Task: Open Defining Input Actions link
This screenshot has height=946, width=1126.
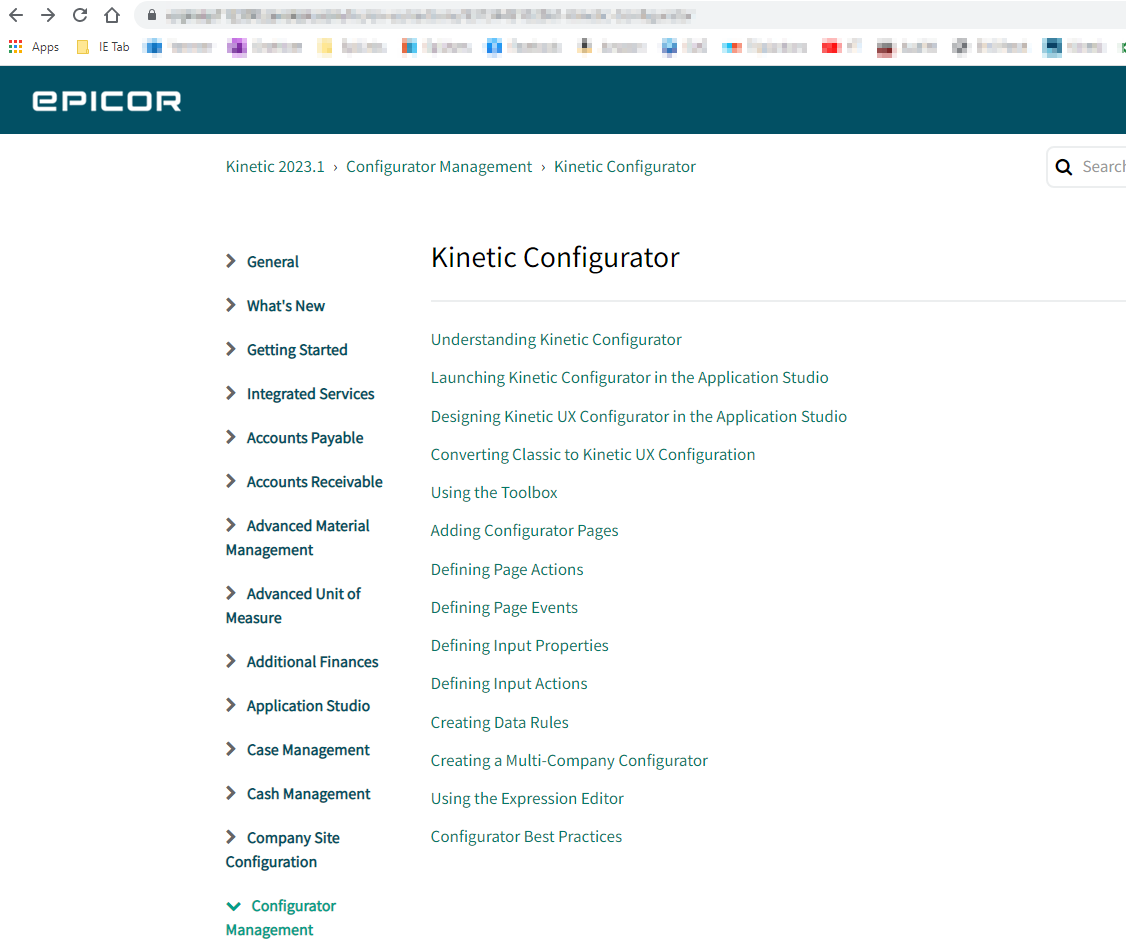Action: pos(509,683)
